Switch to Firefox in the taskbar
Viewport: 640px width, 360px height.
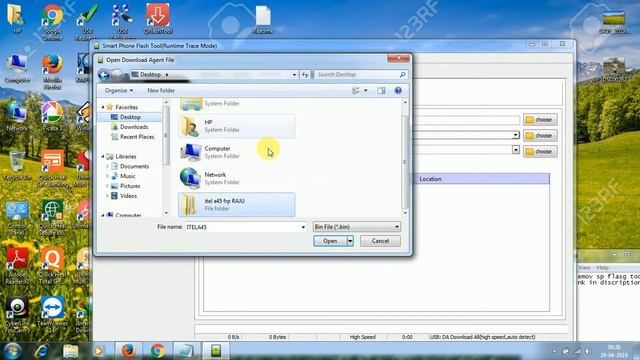(128, 351)
